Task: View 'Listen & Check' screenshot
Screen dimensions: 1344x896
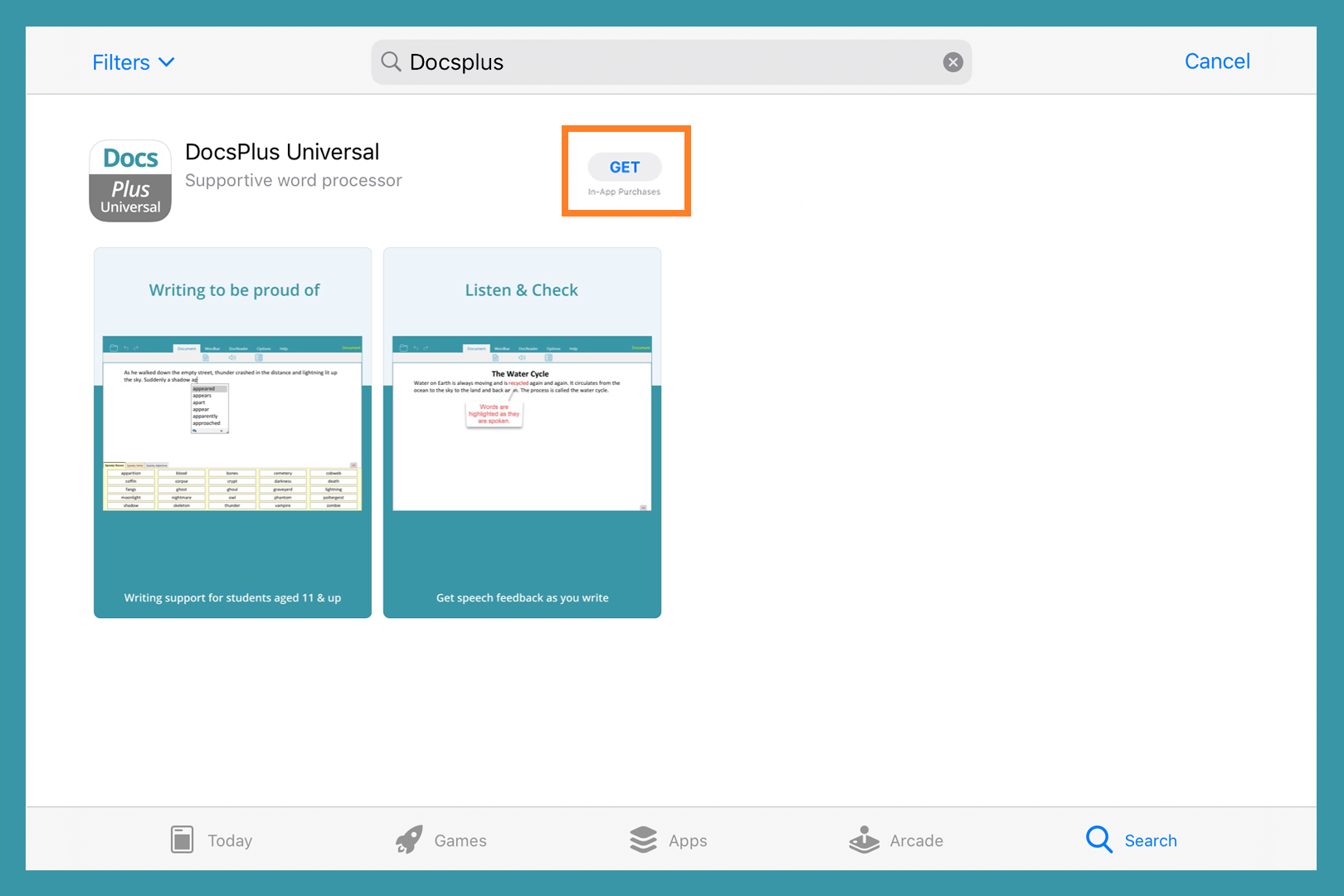Action: click(522, 432)
